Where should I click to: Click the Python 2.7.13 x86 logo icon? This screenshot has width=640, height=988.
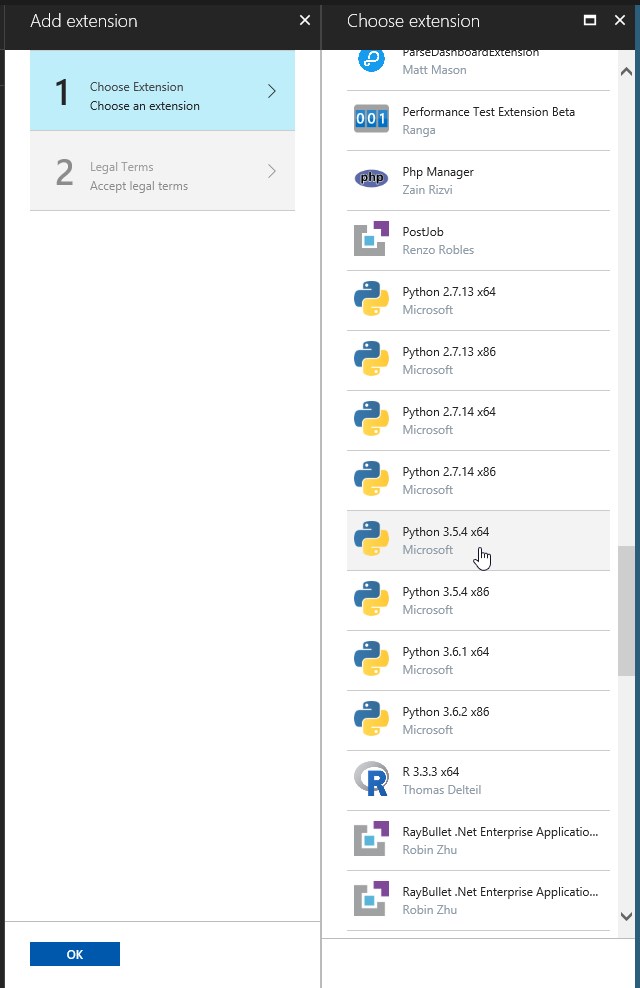[371, 358]
